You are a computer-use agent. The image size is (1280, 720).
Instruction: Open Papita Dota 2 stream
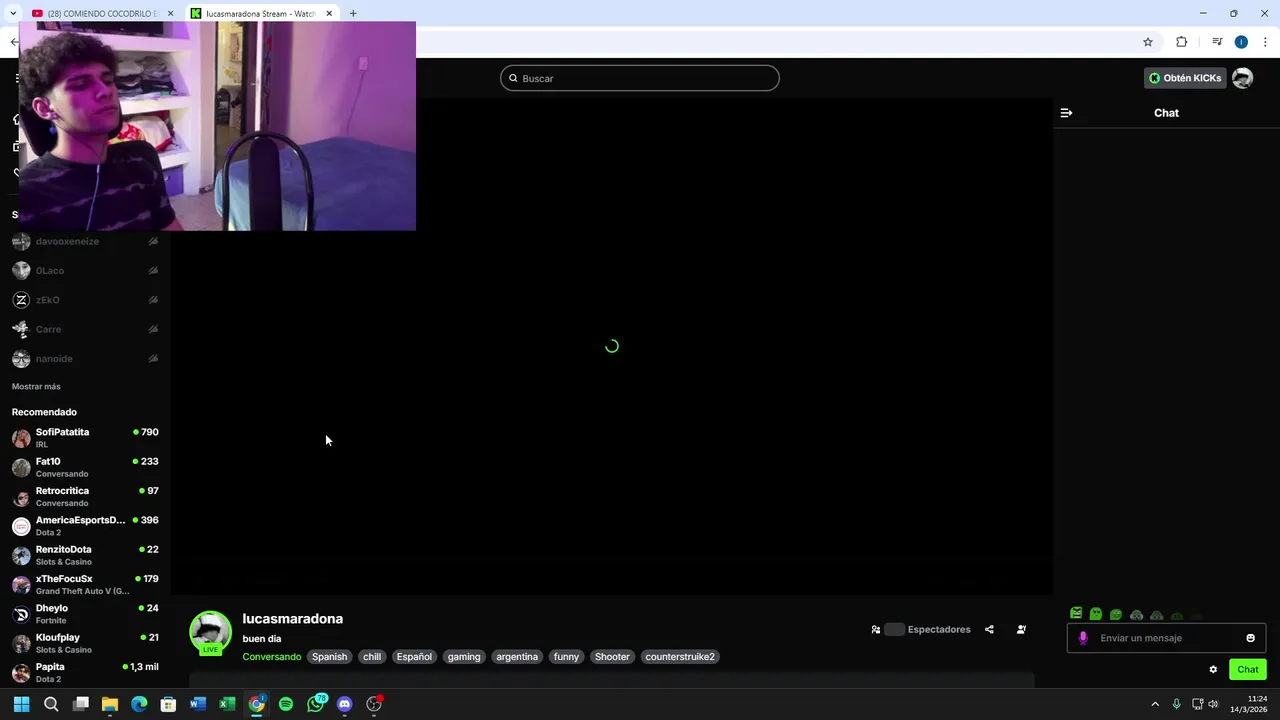[85, 673]
